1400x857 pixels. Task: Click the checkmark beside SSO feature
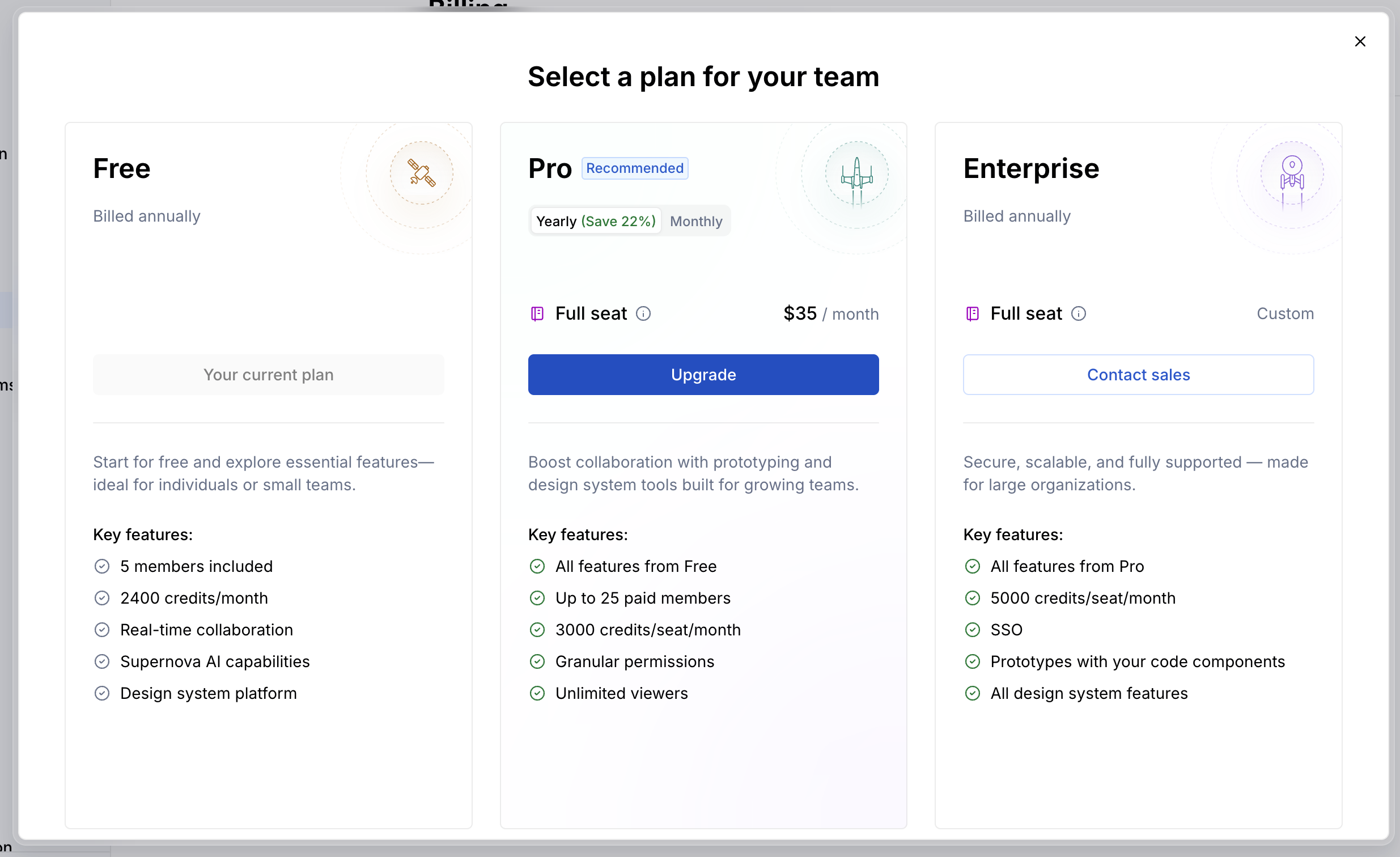[972, 630]
